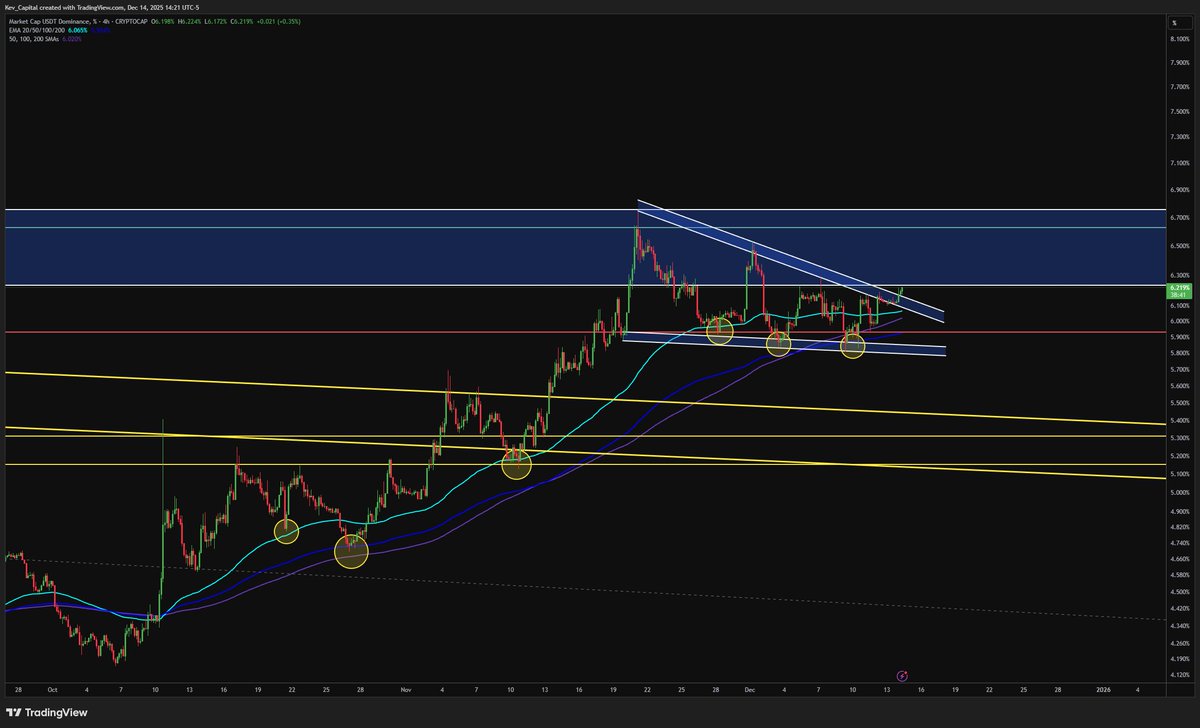Screen dimensions: 1200x728
Task: Click the 2026 label on the time axis
Action: [1104, 690]
